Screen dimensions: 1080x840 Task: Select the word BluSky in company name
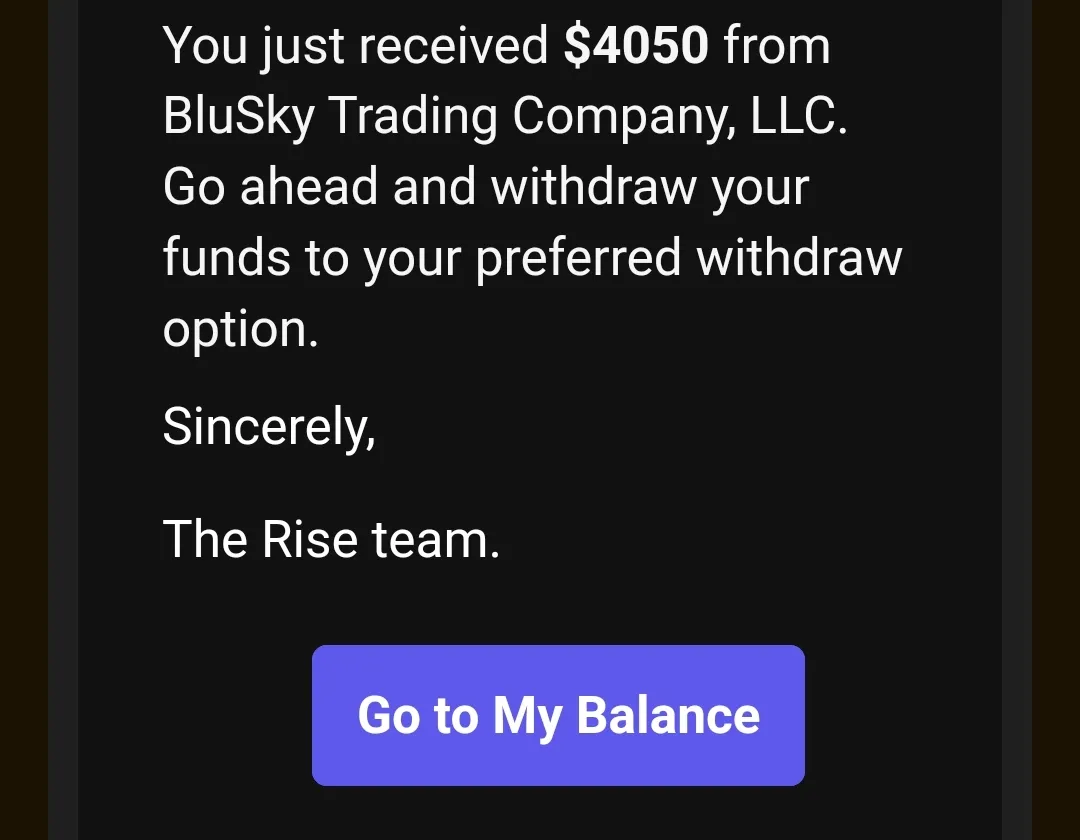[x=238, y=116]
